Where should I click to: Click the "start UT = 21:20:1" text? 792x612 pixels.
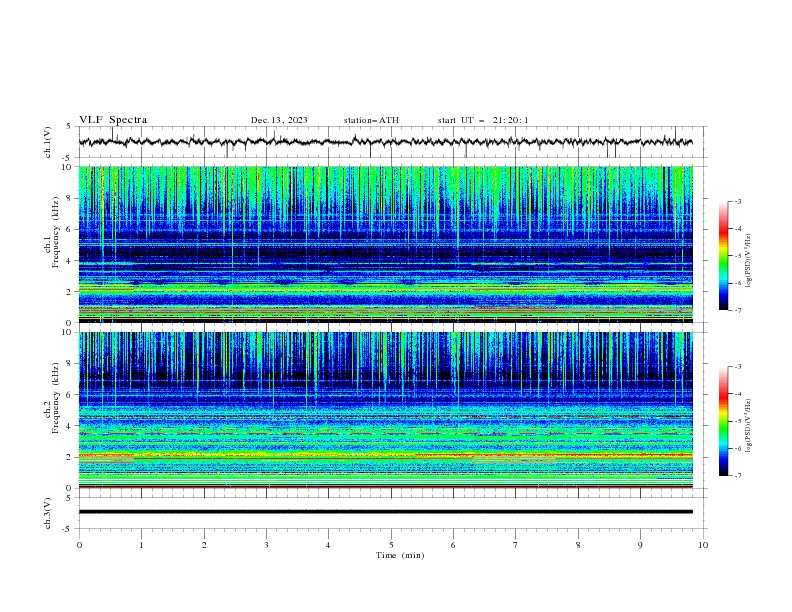tap(483, 120)
